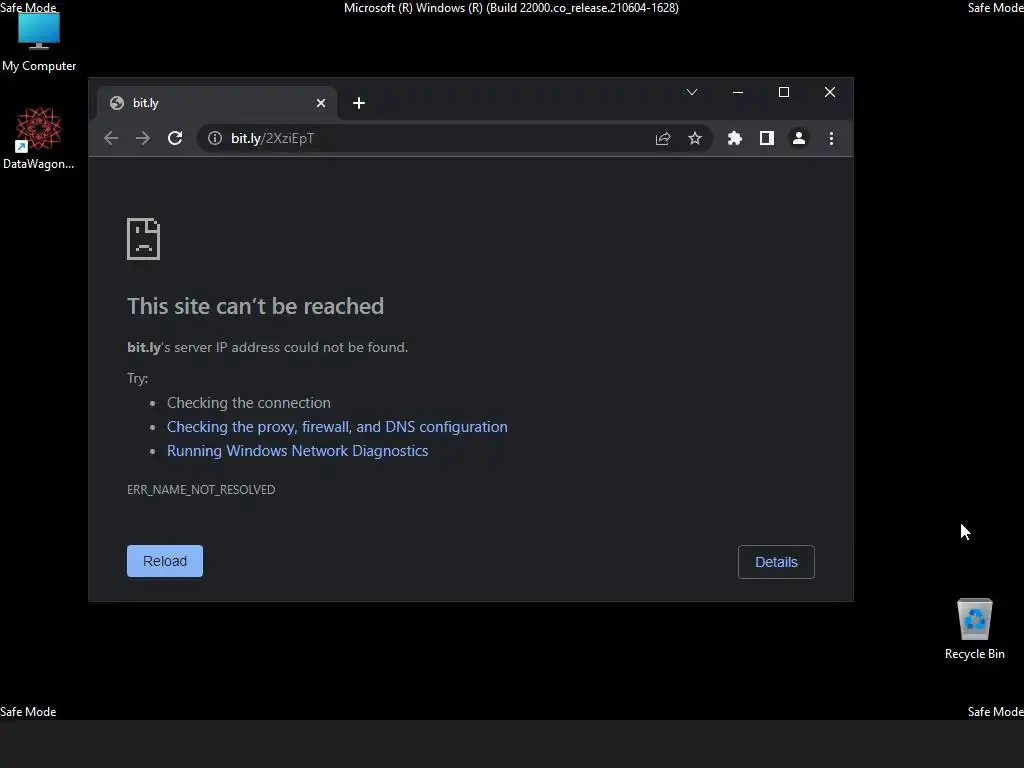Click the sad page error icon
1024x768 pixels.
coord(143,239)
